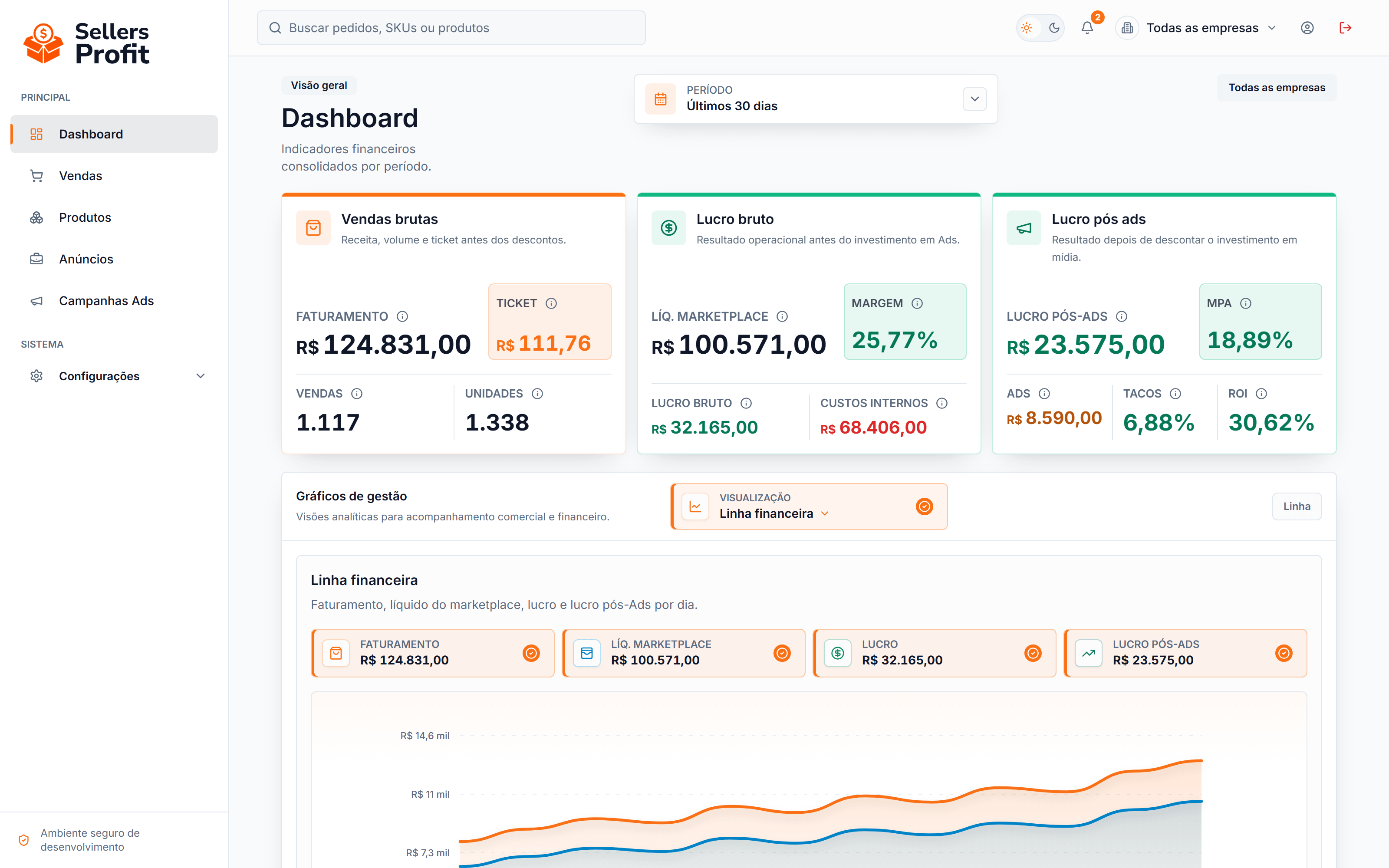Click the R$ 68.406,00 custos value
The image size is (1389, 868).
click(873, 427)
